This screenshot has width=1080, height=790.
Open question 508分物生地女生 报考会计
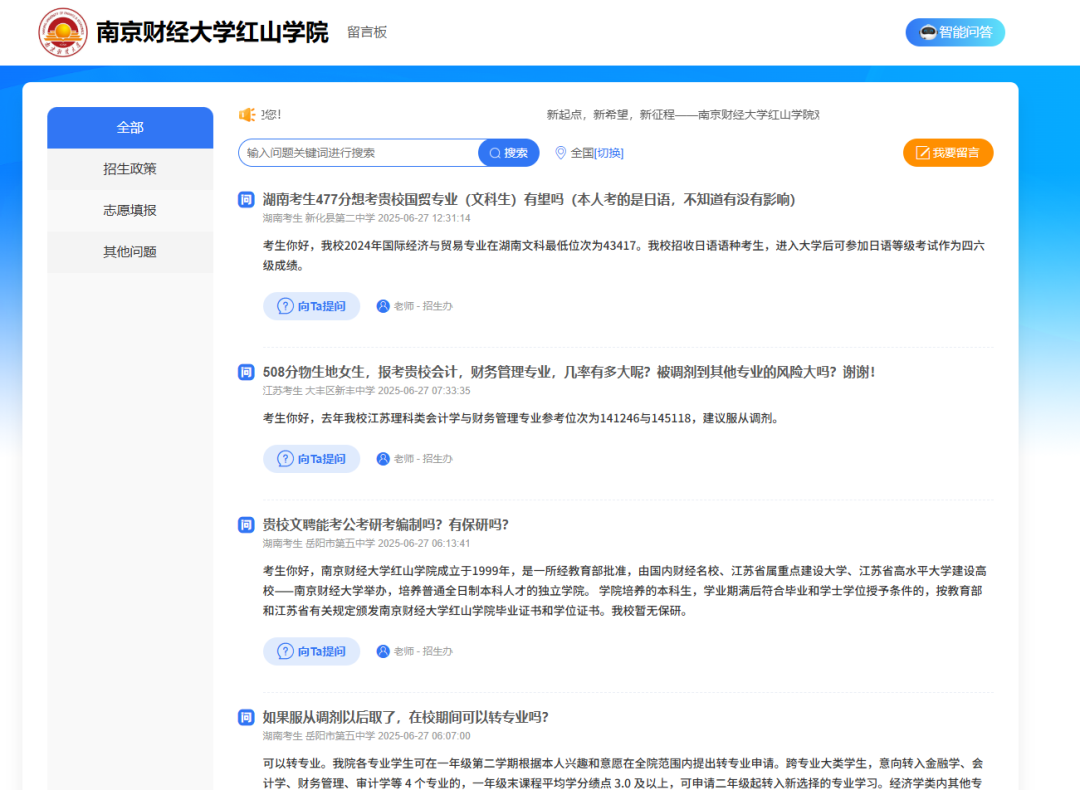[569, 373]
